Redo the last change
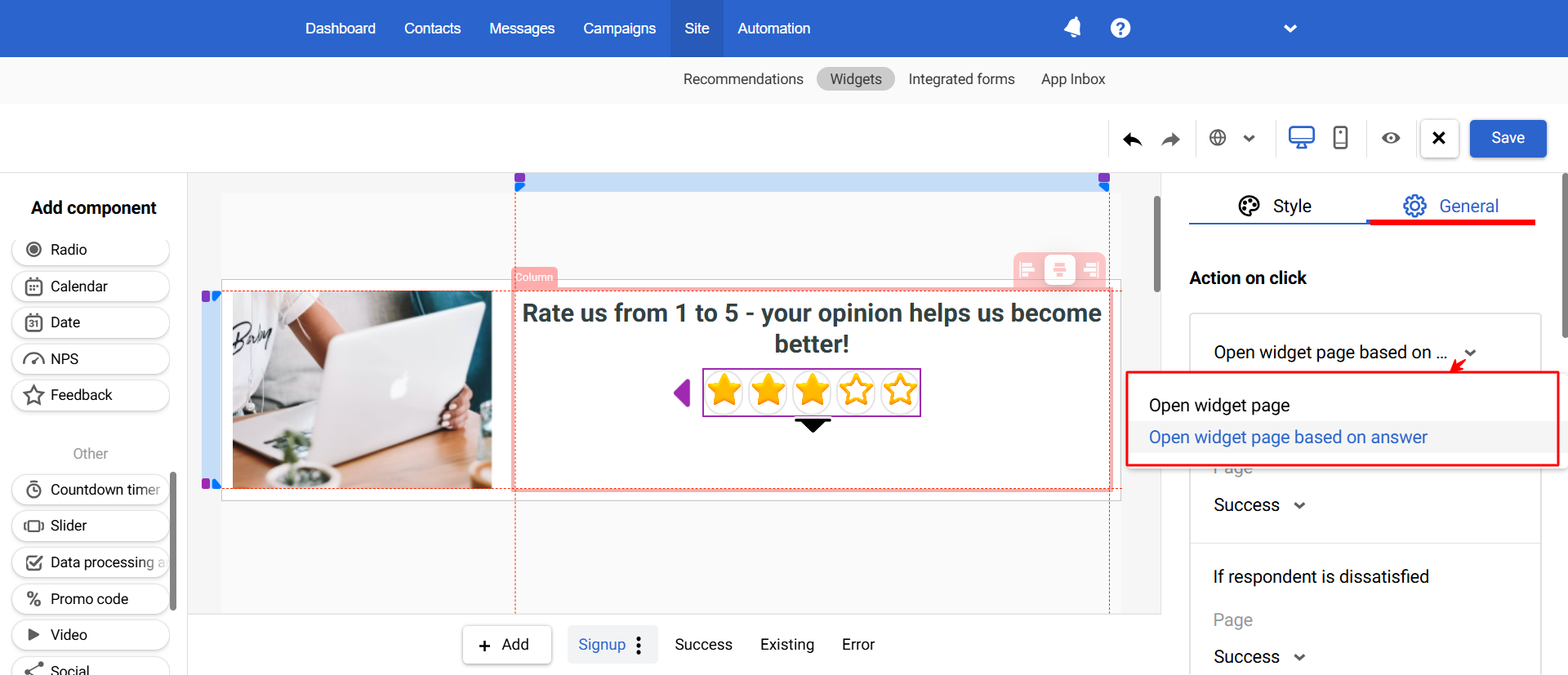Image resolution: width=1568 pixels, height=675 pixels. (x=1171, y=139)
